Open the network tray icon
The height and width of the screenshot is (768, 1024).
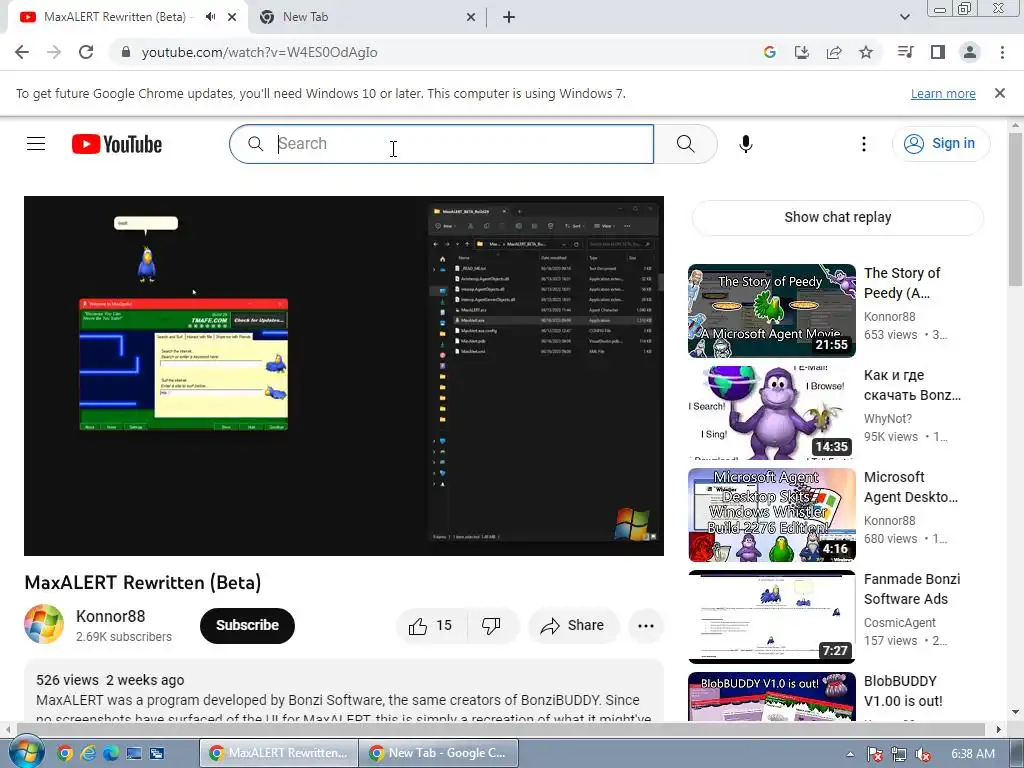899,754
